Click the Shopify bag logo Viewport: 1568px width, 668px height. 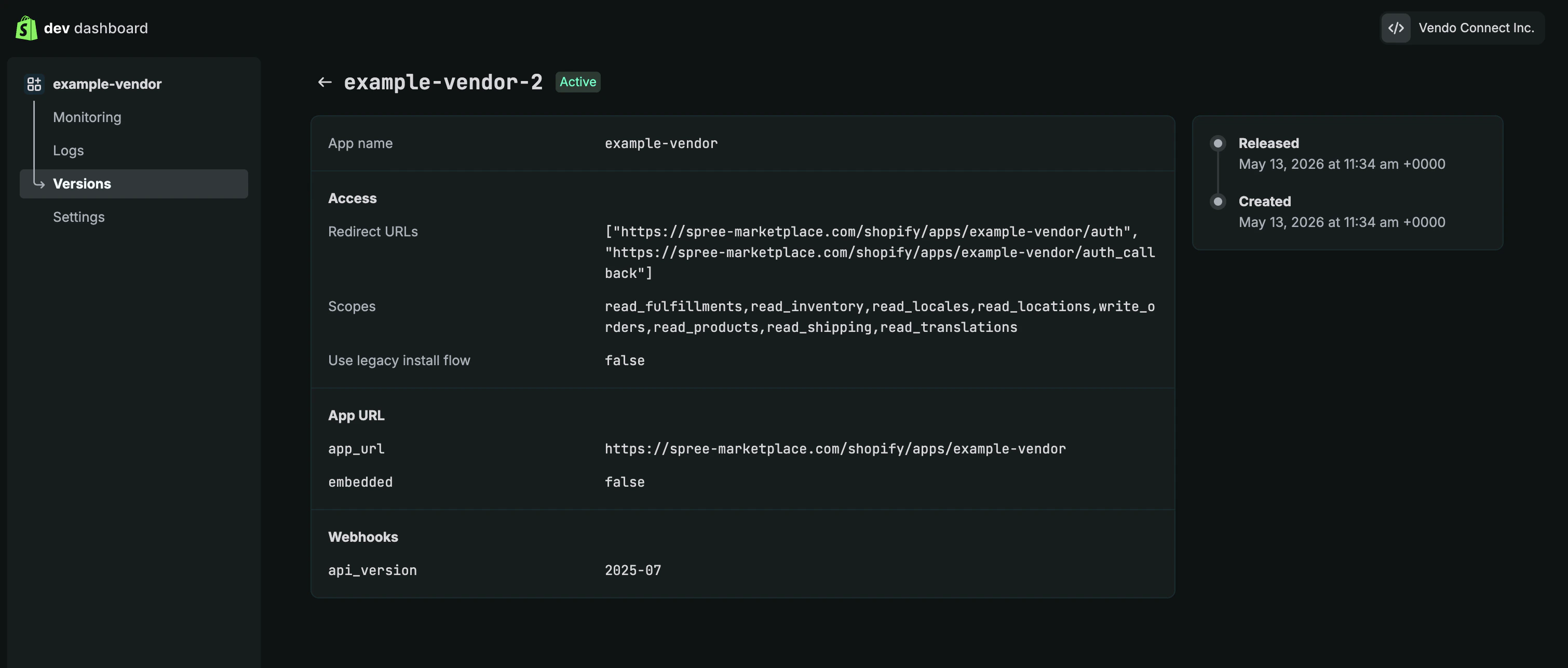(26, 28)
